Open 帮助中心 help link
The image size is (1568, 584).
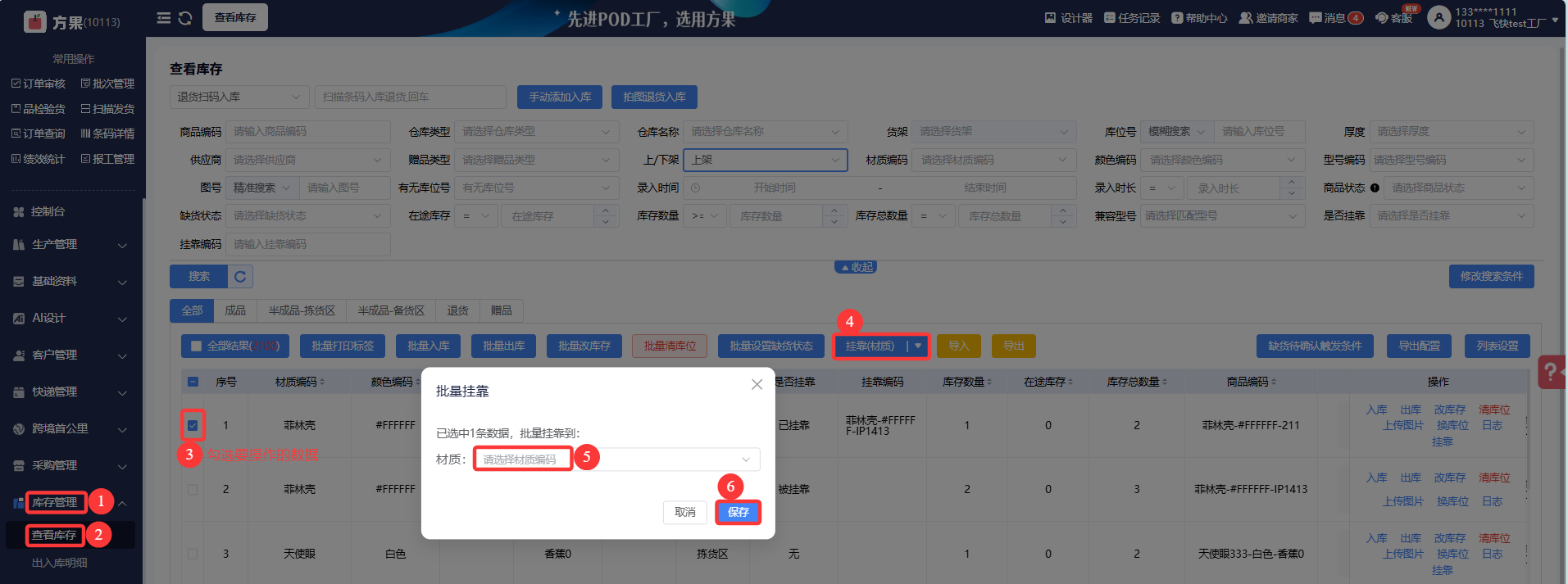(1199, 18)
